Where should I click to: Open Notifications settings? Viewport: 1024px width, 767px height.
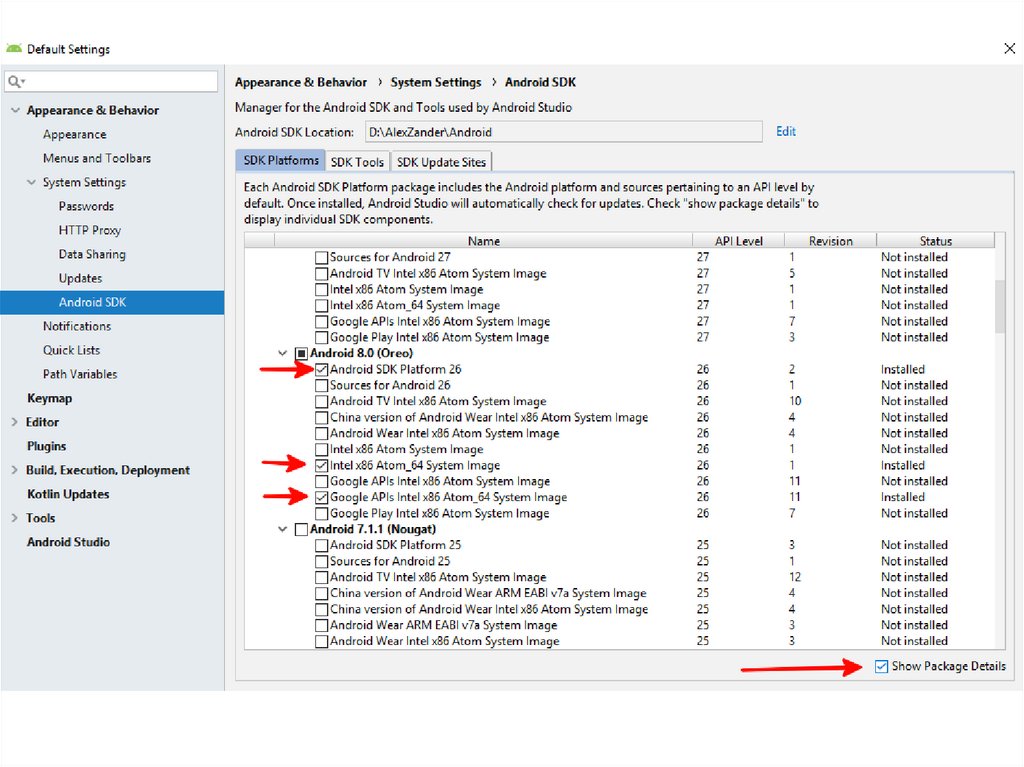(77, 326)
